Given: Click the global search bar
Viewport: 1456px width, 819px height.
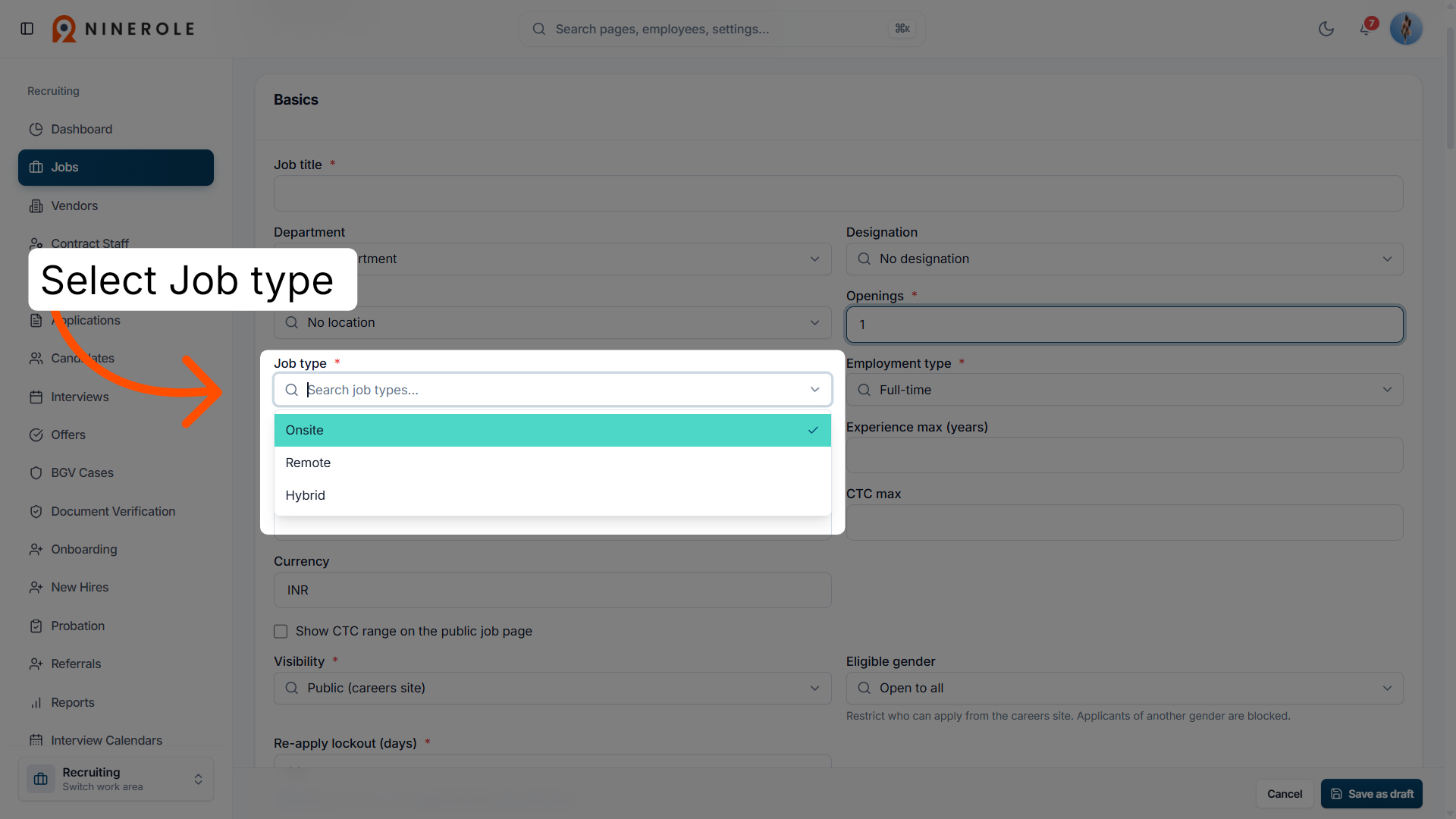Looking at the screenshot, I should click(722, 29).
